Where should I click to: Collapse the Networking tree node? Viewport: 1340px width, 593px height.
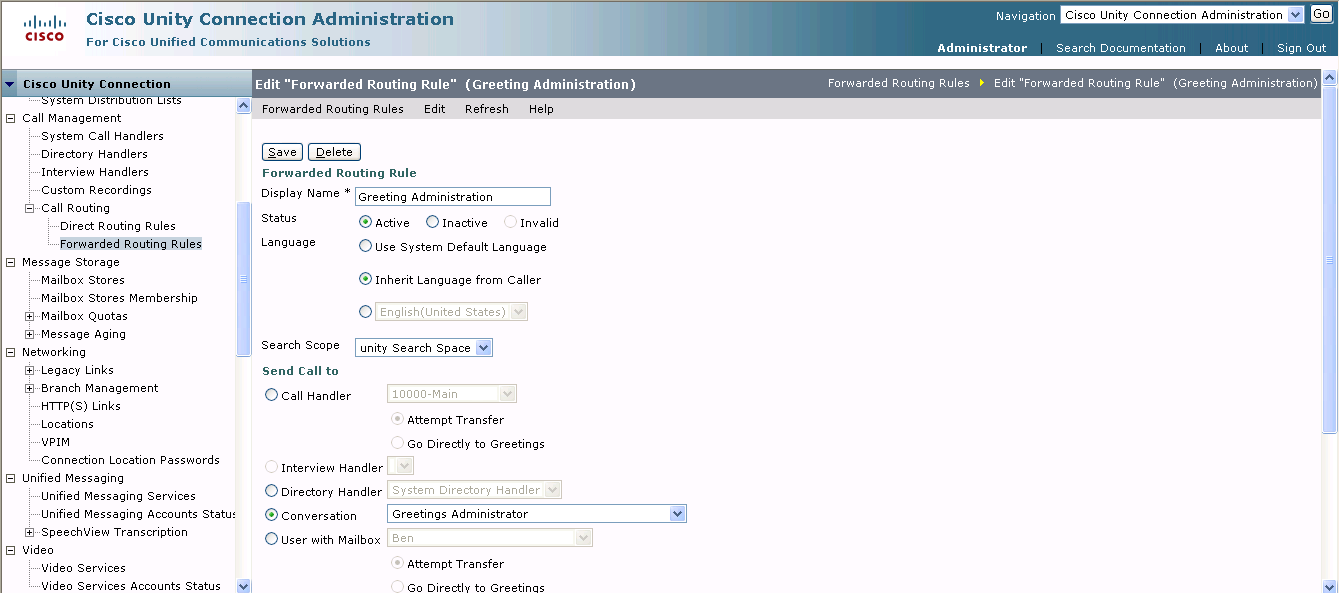[x=11, y=352]
